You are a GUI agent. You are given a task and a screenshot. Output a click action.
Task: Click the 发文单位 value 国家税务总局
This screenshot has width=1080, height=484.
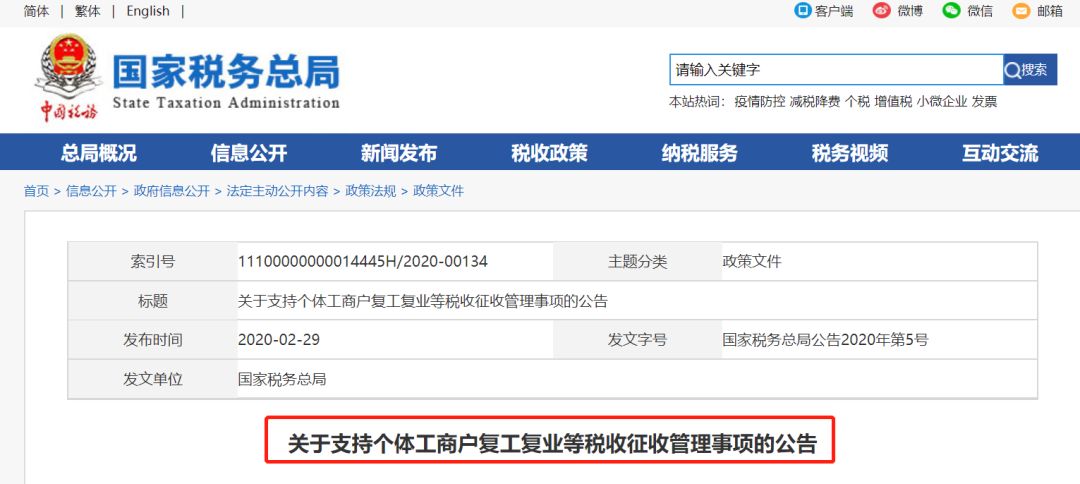point(282,379)
